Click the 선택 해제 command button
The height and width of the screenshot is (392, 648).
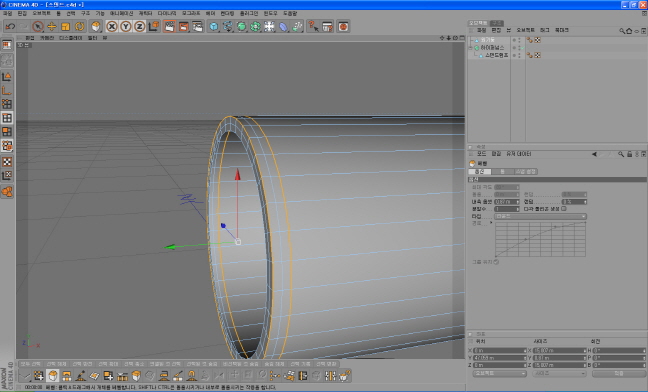pyautogui.click(x=56, y=364)
